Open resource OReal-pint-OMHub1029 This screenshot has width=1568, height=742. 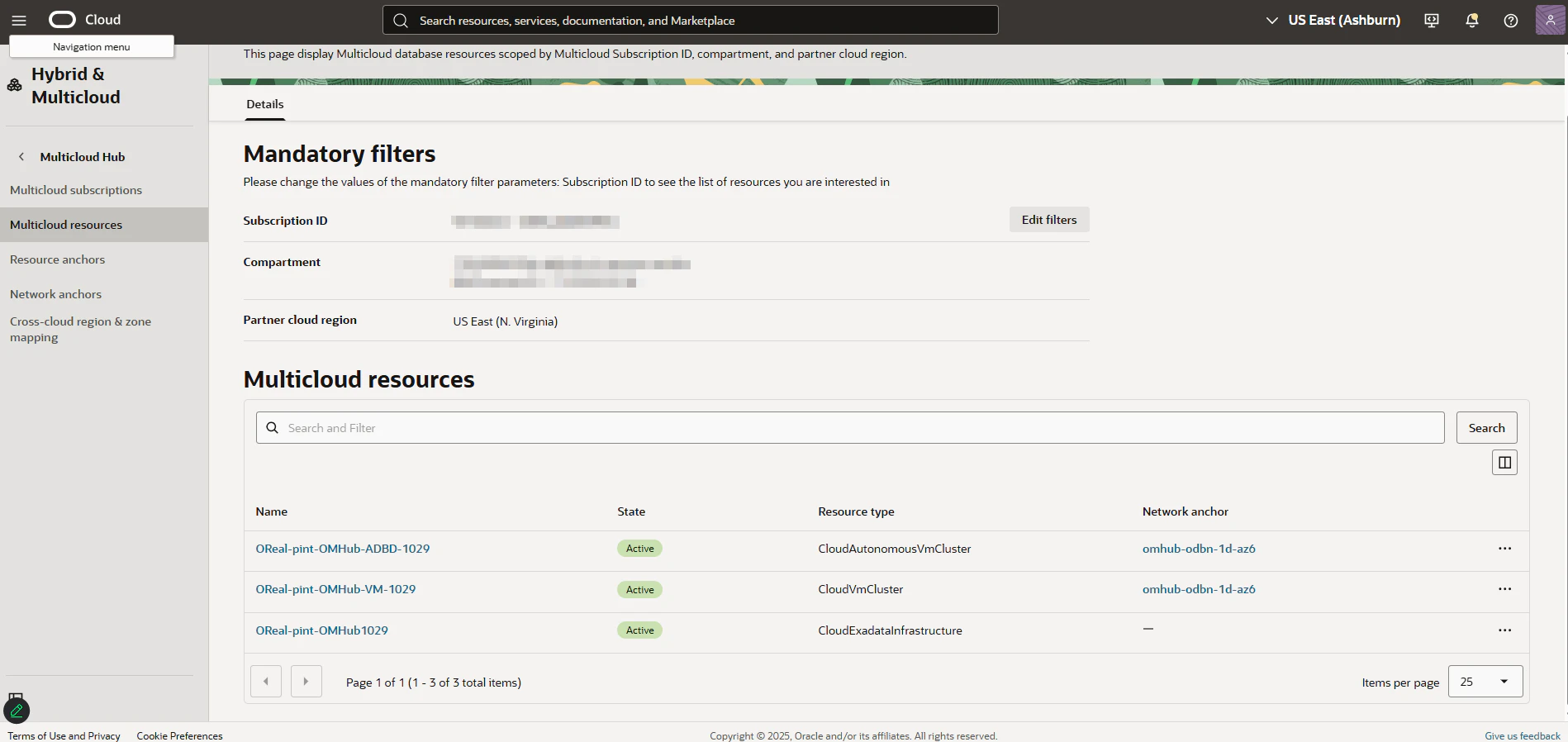[x=321, y=630]
